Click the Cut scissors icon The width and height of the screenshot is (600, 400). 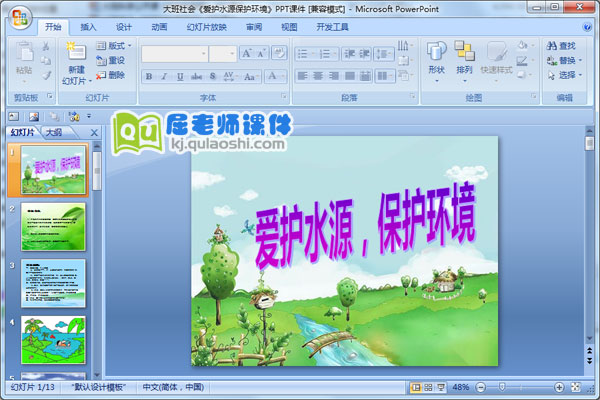(x=46, y=46)
